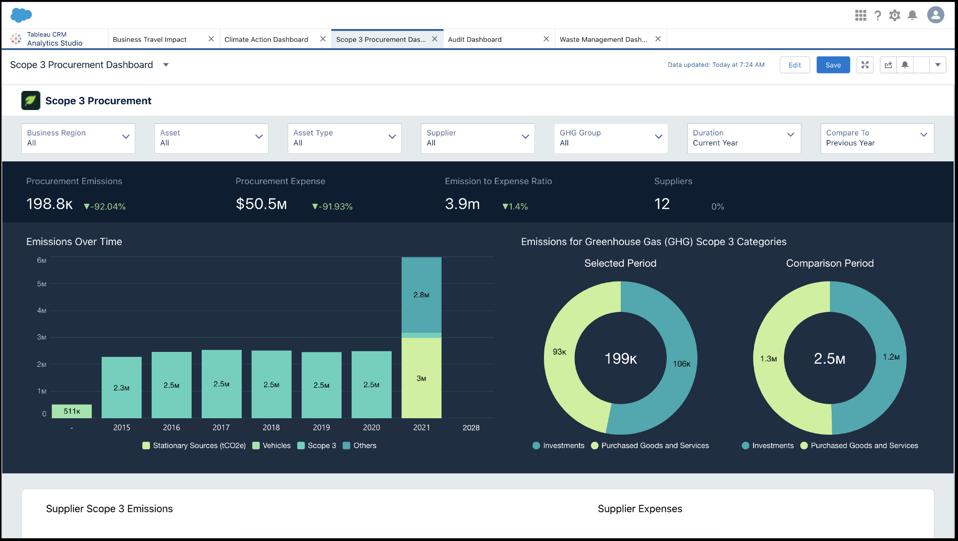958x541 pixels.
Task: Open the notifications bell in header
Action: (x=912, y=15)
